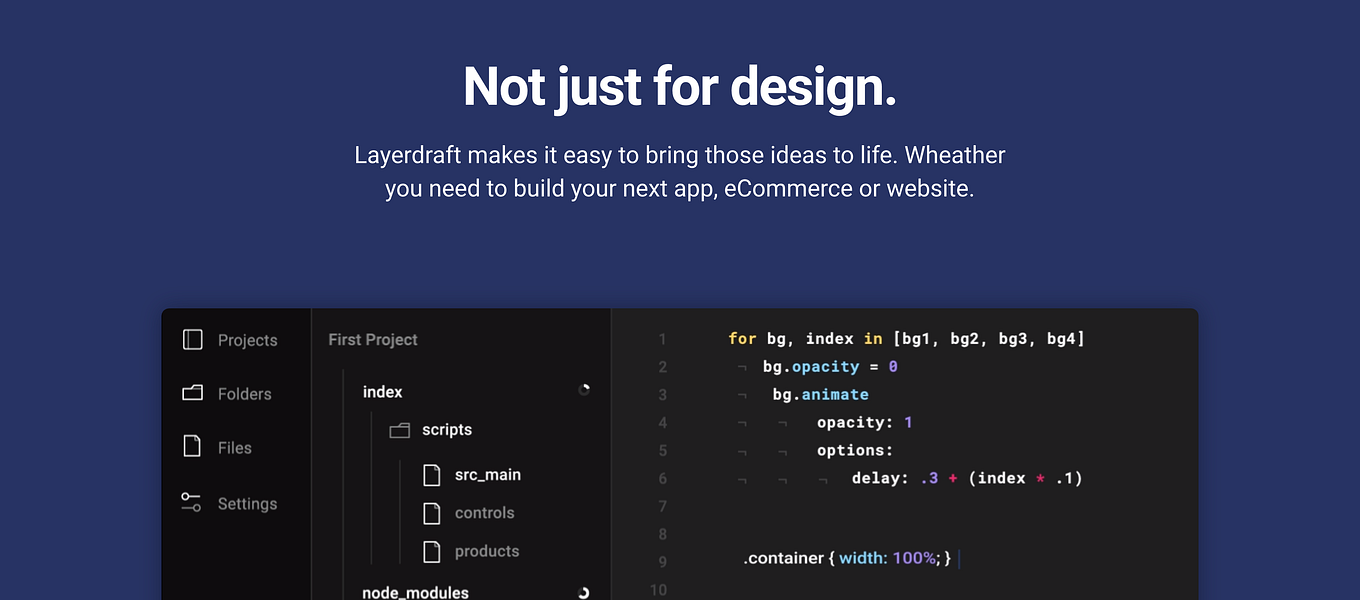
Task: Click the Folders icon in sidebar
Action: [192, 393]
